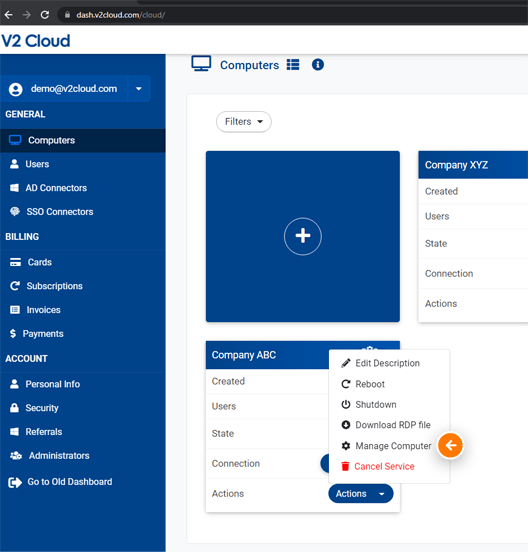The width and height of the screenshot is (528, 552).
Task: Click the Created label in Company ABC card
Action: [228, 381]
